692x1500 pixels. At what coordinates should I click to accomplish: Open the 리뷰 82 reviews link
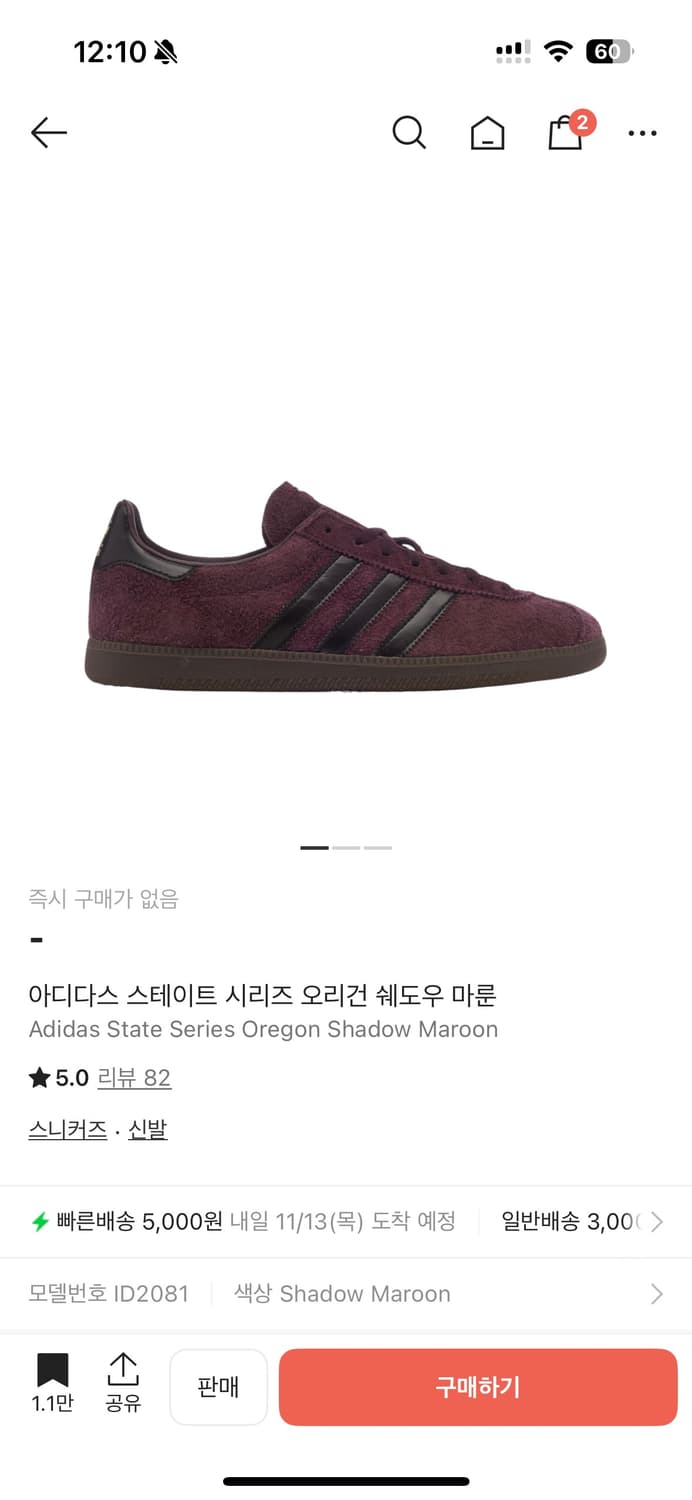pos(134,1078)
